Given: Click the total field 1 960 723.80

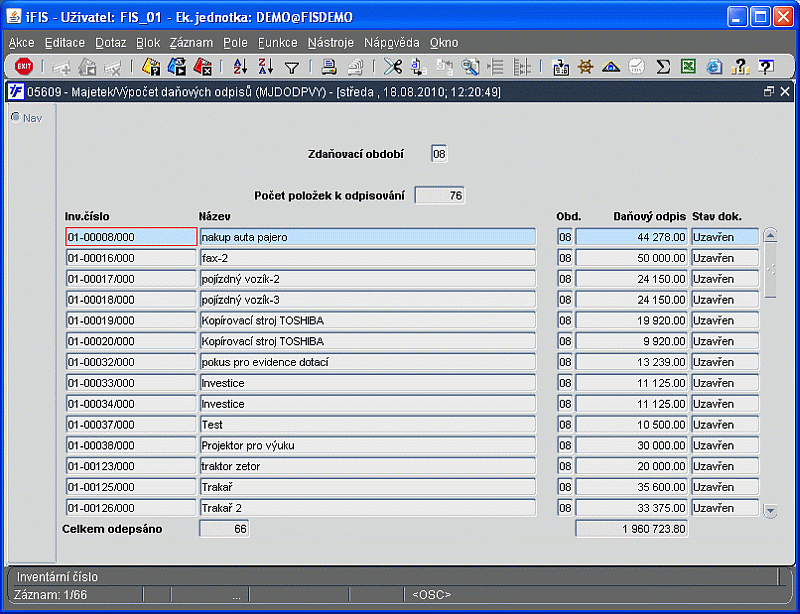Looking at the screenshot, I should [x=631, y=529].
